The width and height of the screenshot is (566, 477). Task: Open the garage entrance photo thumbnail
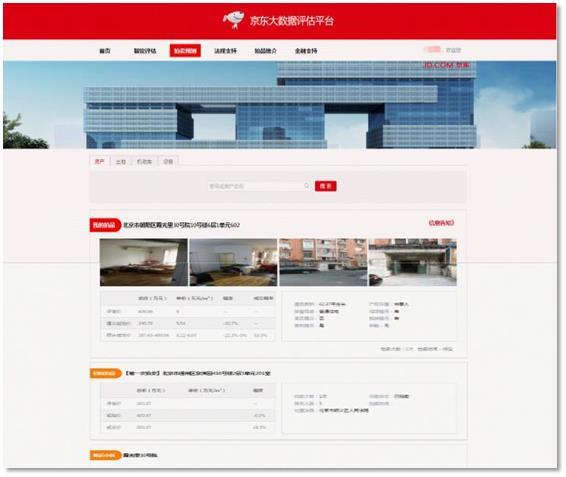coord(413,262)
